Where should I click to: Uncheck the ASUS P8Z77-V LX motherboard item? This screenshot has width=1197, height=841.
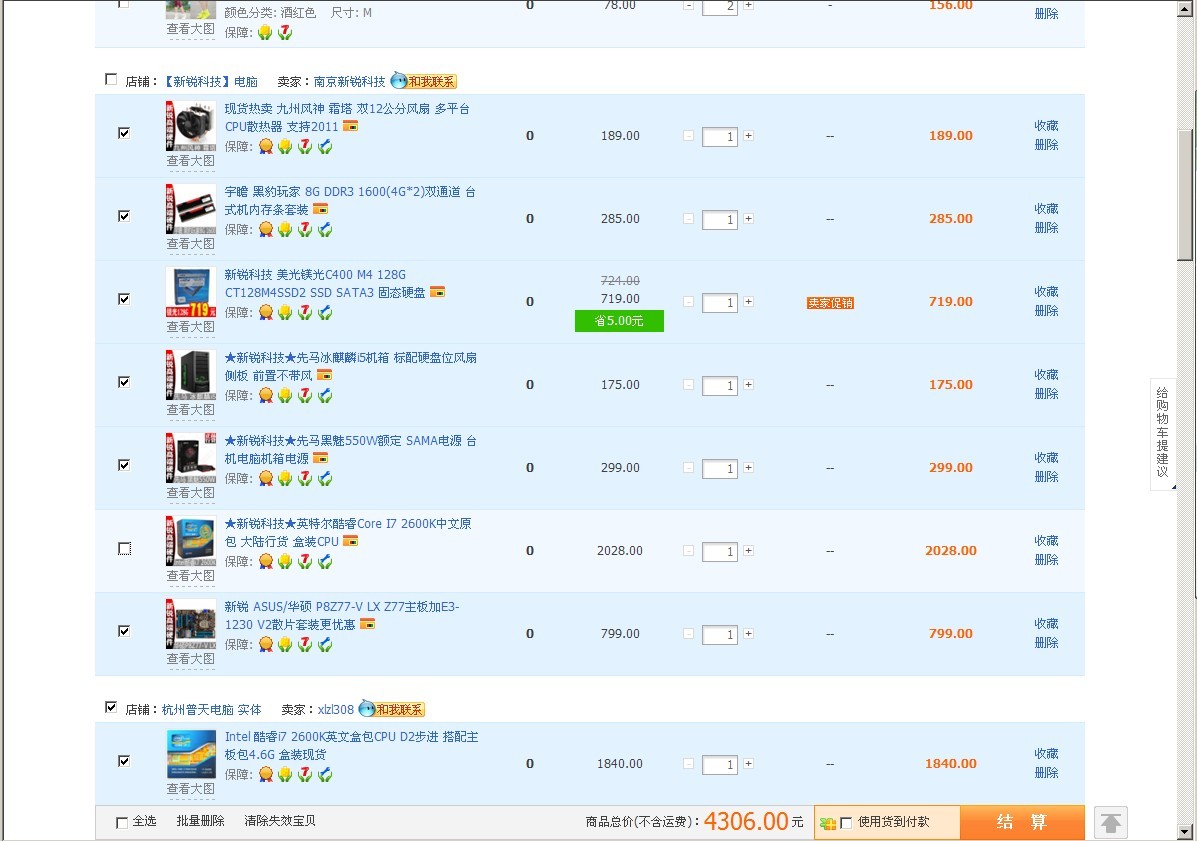pyautogui.click(x=124, y=631)
